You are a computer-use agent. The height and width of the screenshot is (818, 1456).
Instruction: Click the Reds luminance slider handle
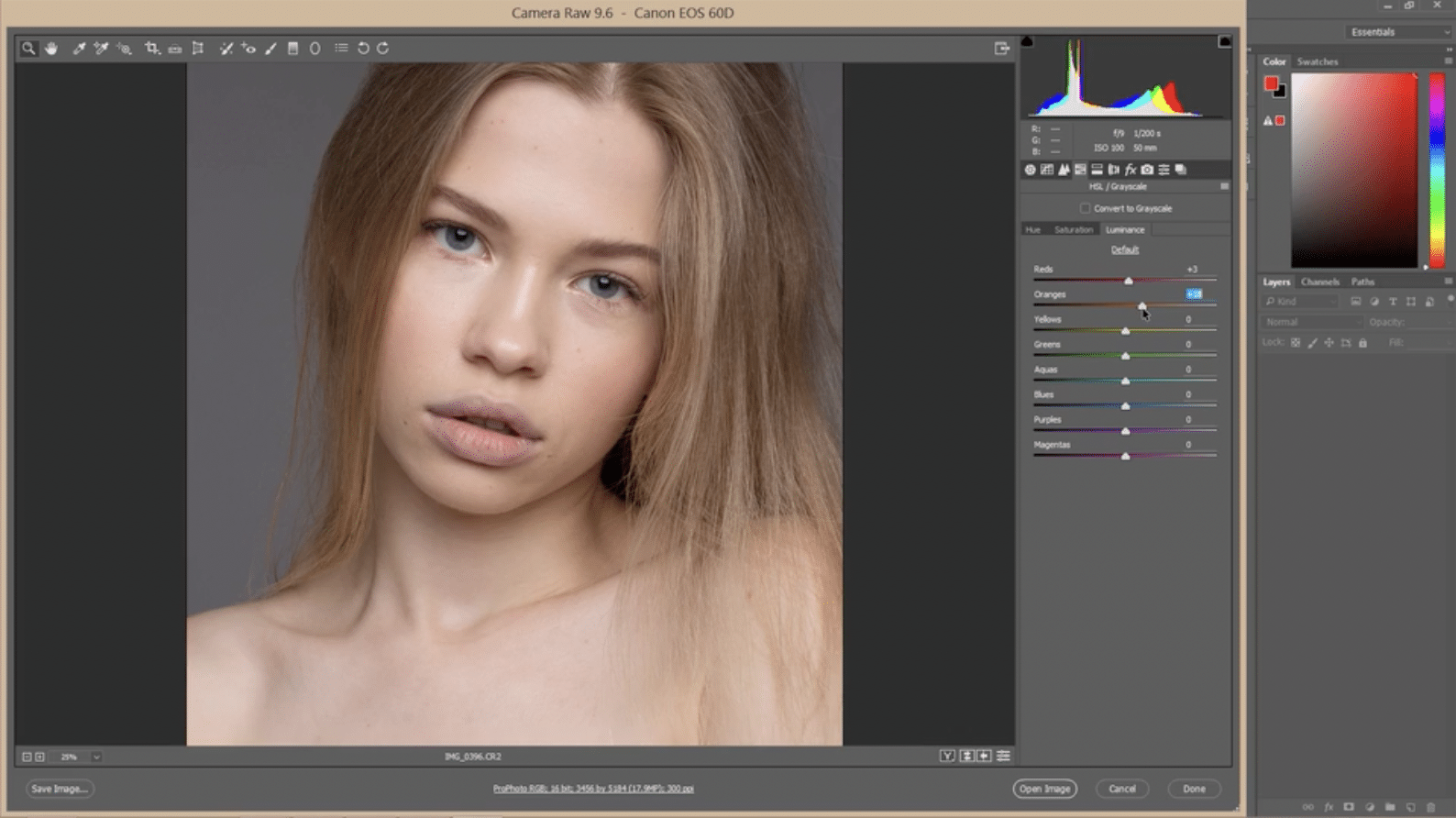click(x=1129, y=281)
